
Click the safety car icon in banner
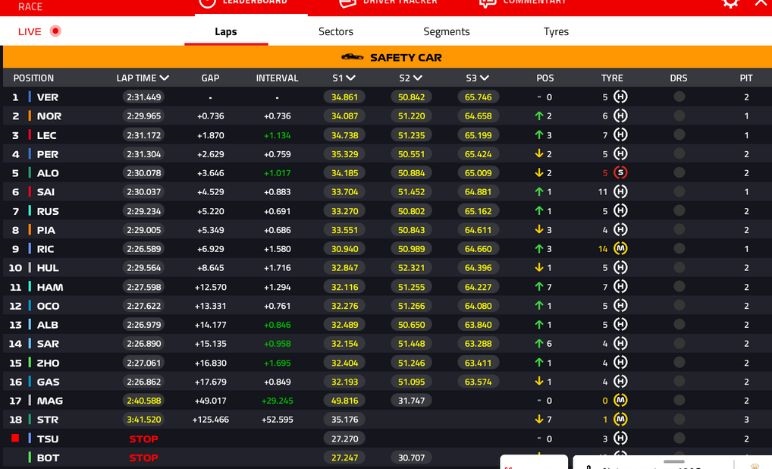[x=351, y=58]
